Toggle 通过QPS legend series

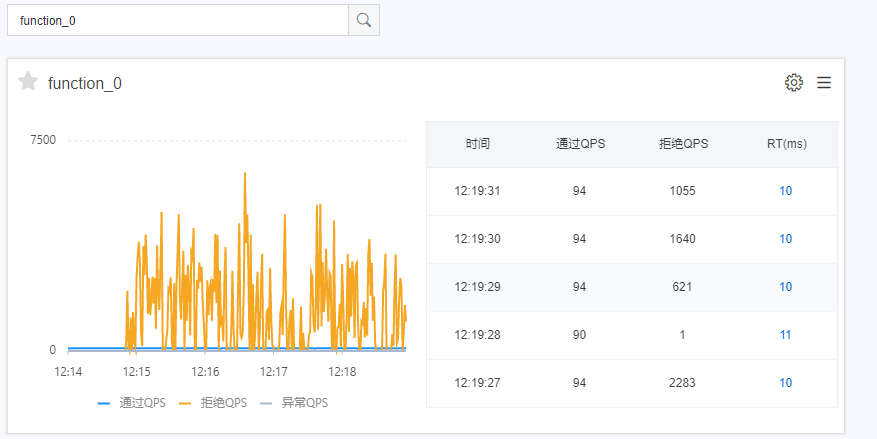coord(132,403)
